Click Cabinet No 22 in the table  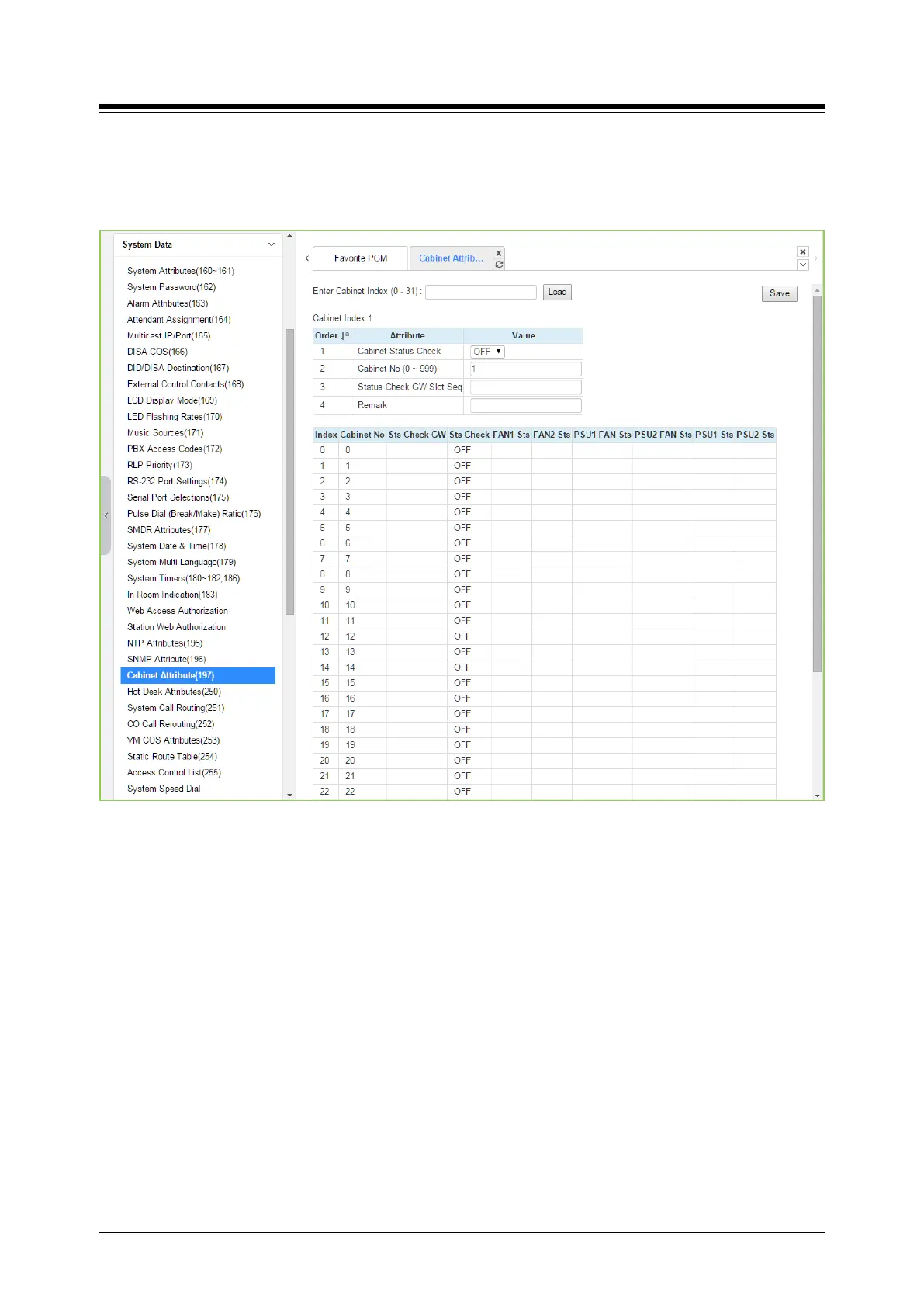tap(350, 792)
